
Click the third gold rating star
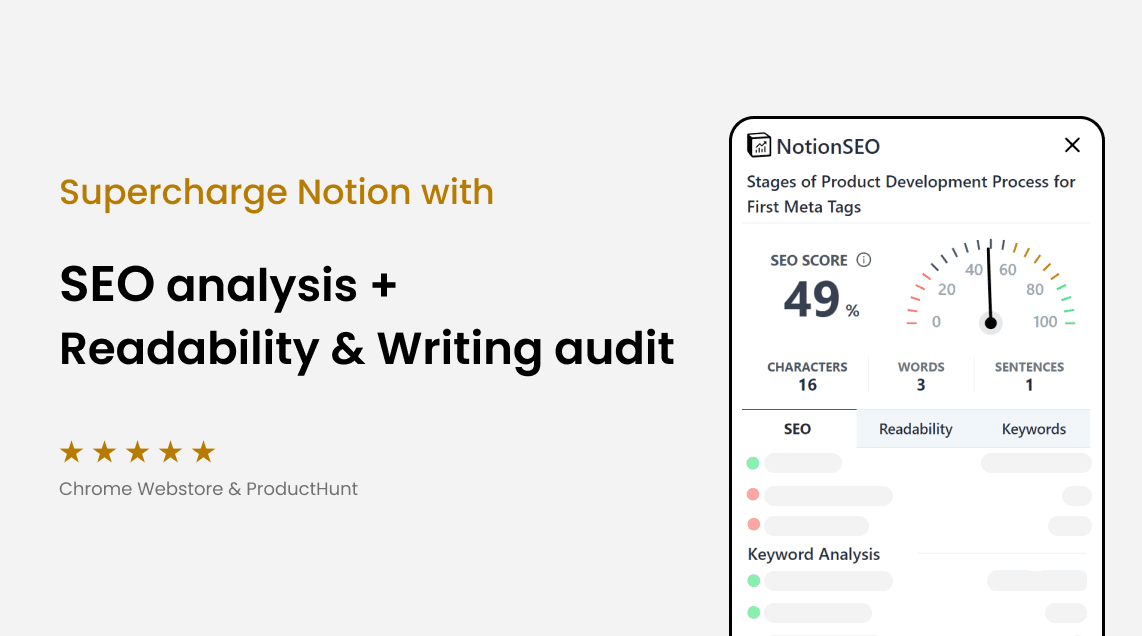tap(137, 452)
